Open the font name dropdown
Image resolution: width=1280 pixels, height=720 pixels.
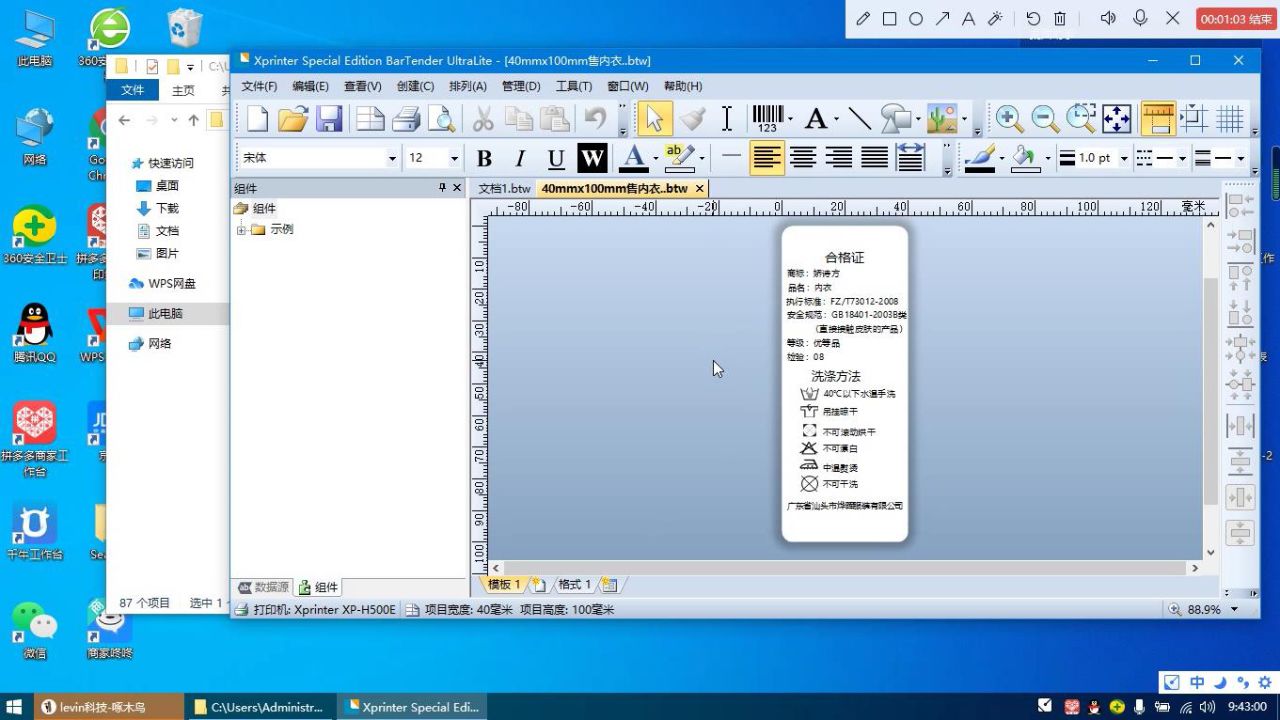pos(391,158)
